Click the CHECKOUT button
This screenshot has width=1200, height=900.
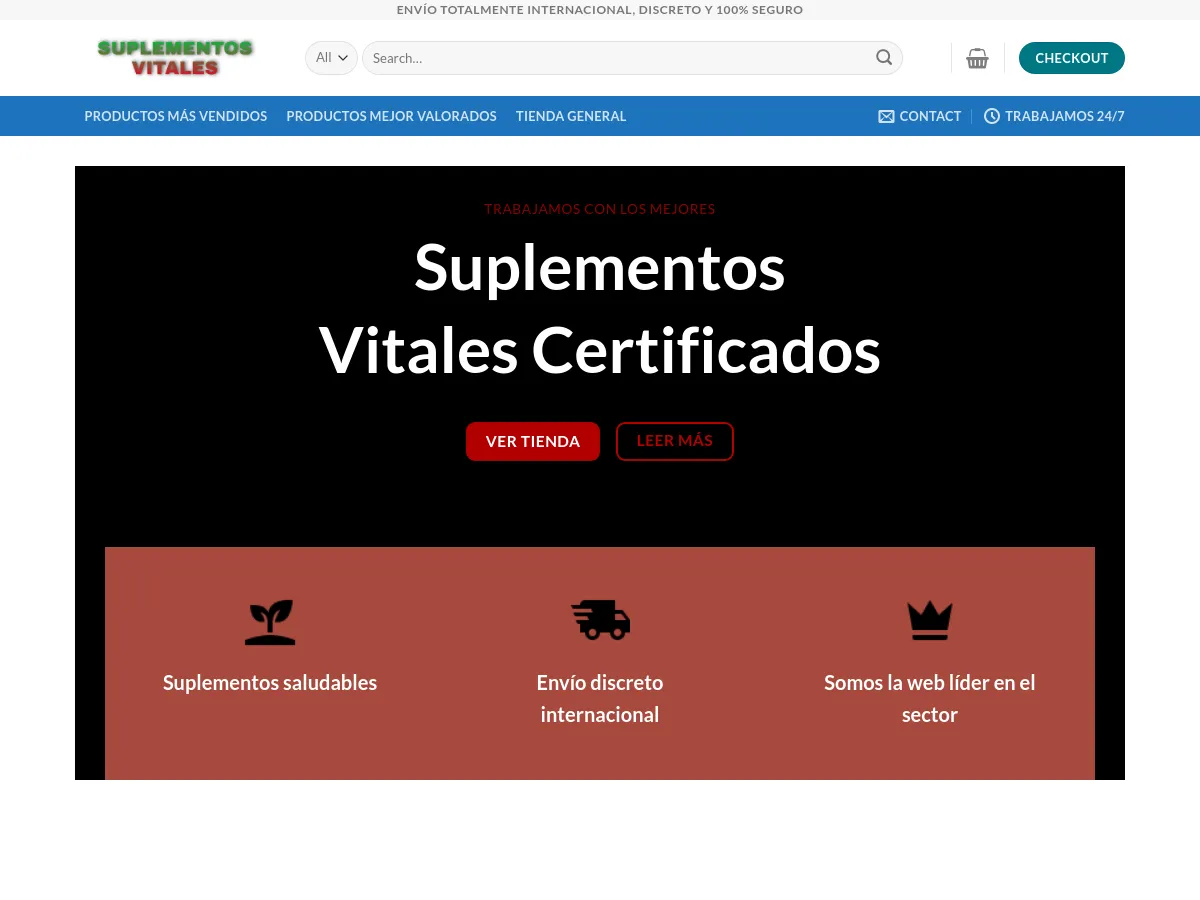click(1071, 58)
